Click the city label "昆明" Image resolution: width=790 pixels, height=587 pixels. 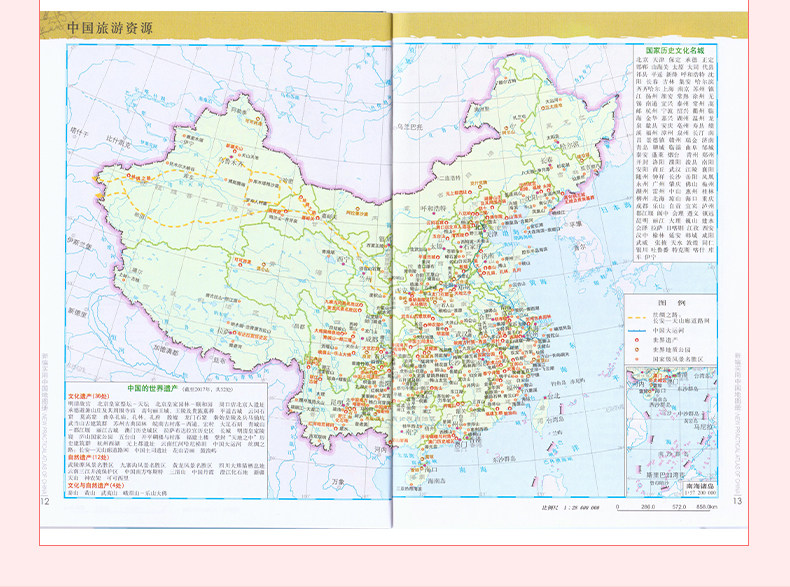(x=339, y=404)
